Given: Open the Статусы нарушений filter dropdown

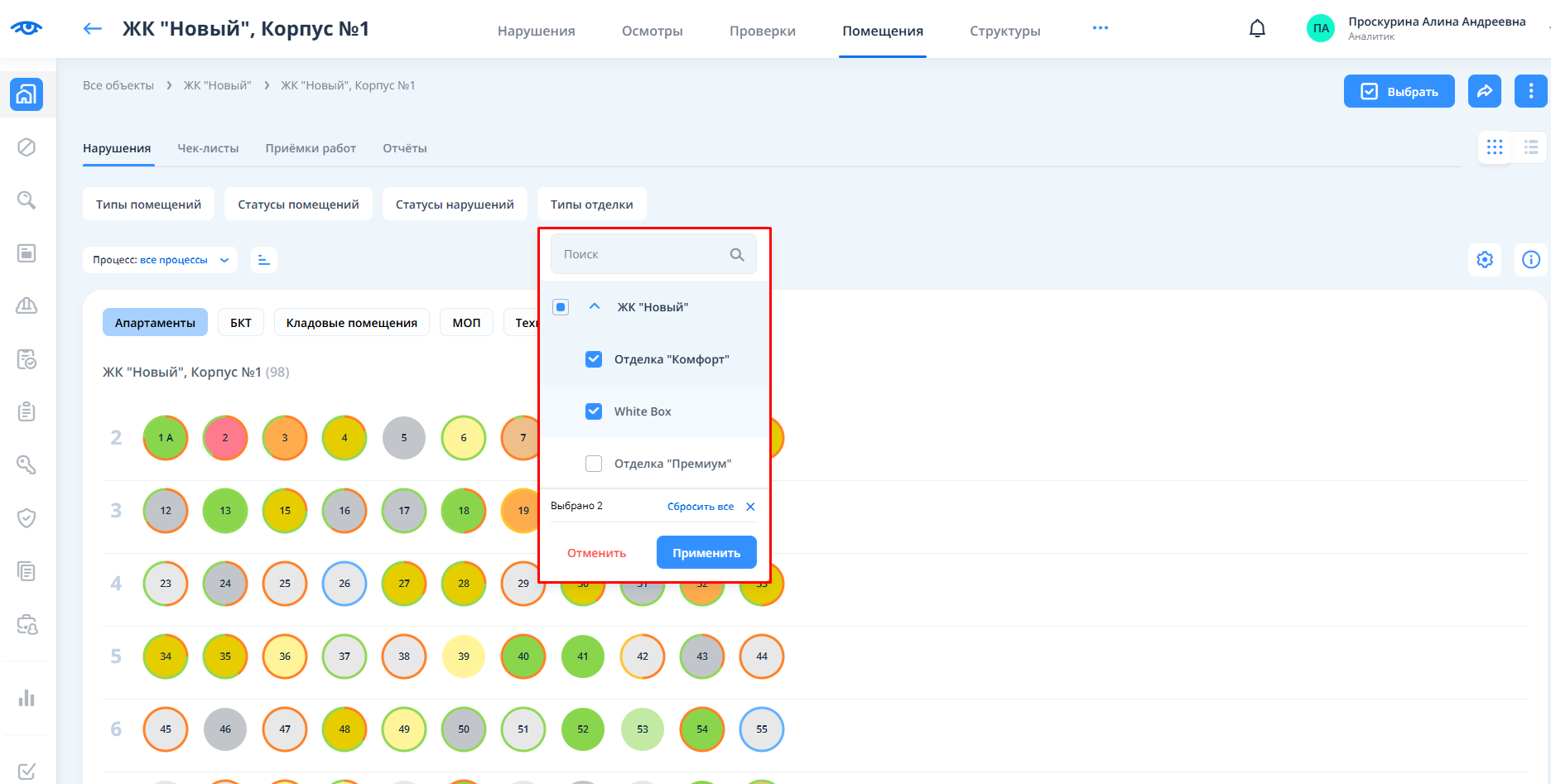Looking at the screenshot, I should [x=455, y=204].
